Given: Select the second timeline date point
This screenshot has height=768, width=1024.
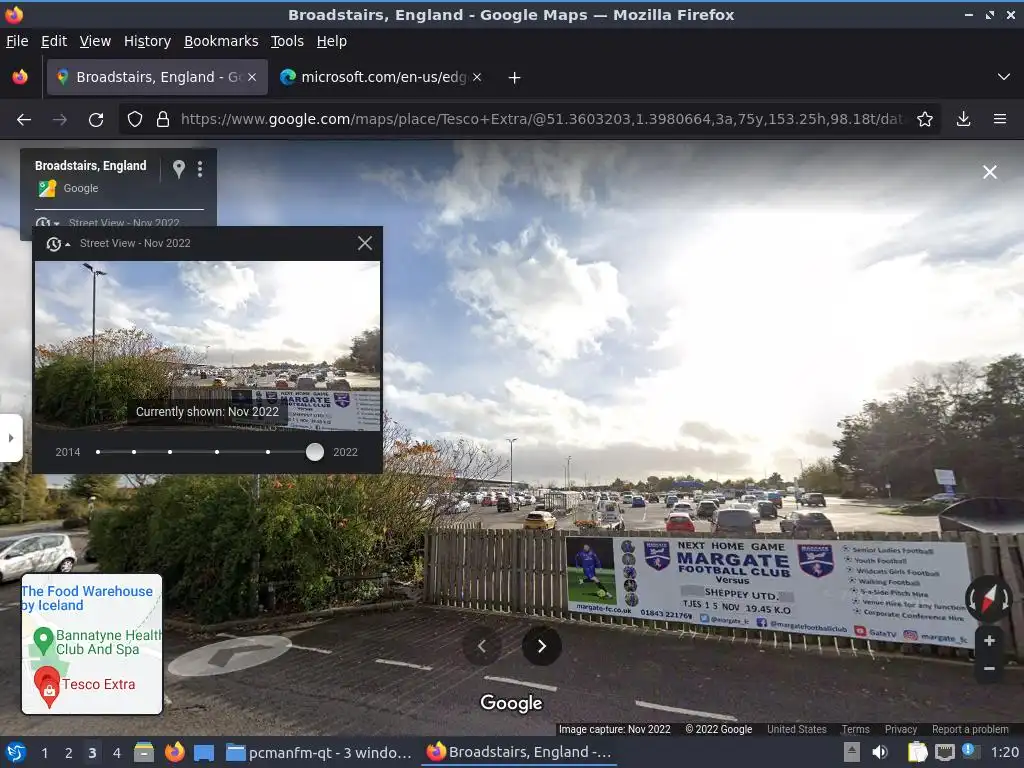Looking at the screenshot, I should point(134,452).
